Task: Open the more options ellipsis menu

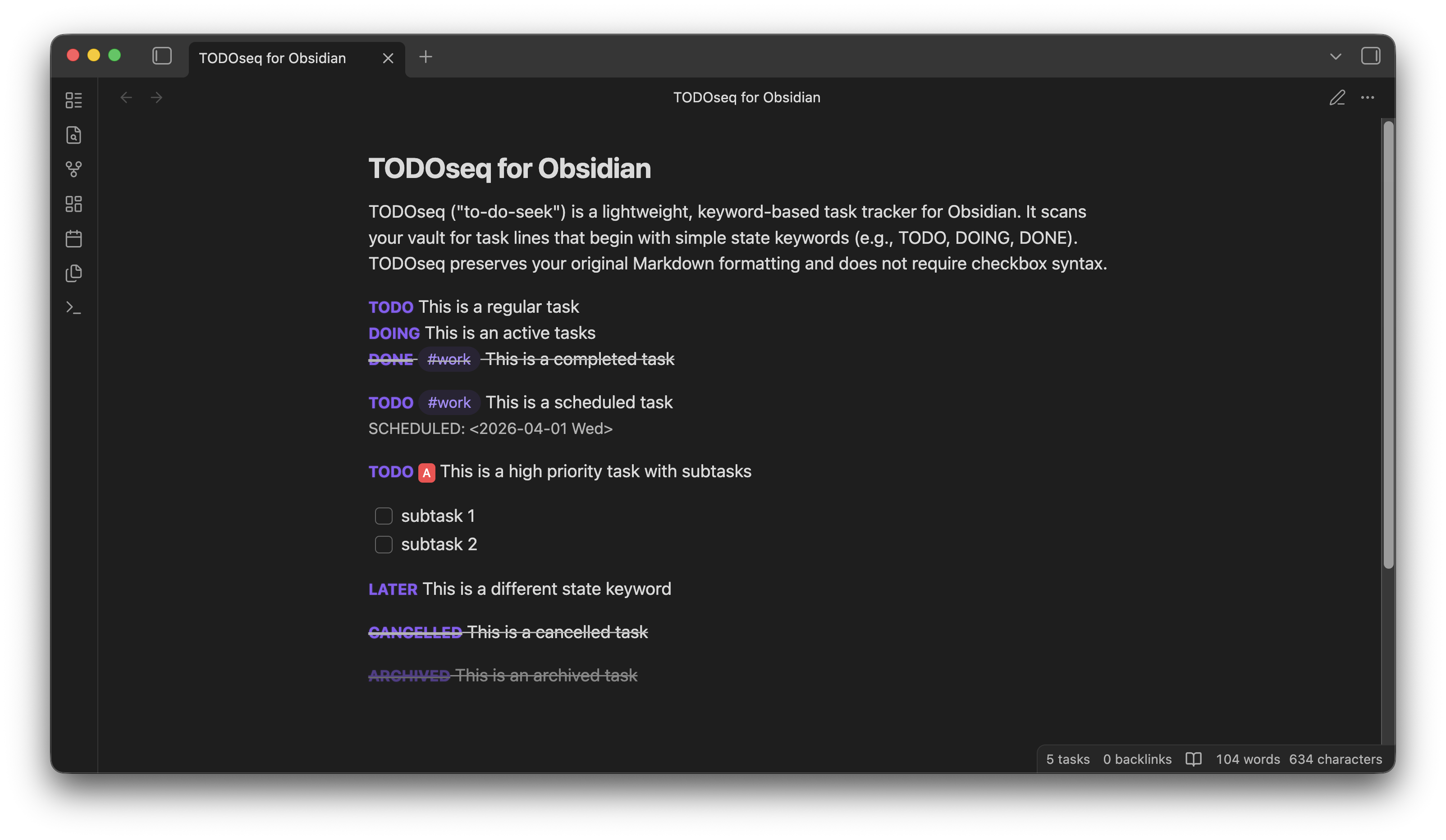Action: click(x=1368, y=98)
